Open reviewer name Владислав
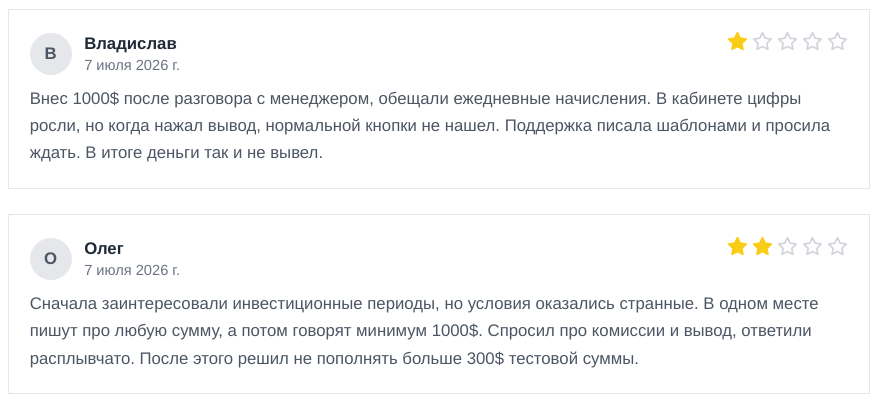 tap(130, 43)
